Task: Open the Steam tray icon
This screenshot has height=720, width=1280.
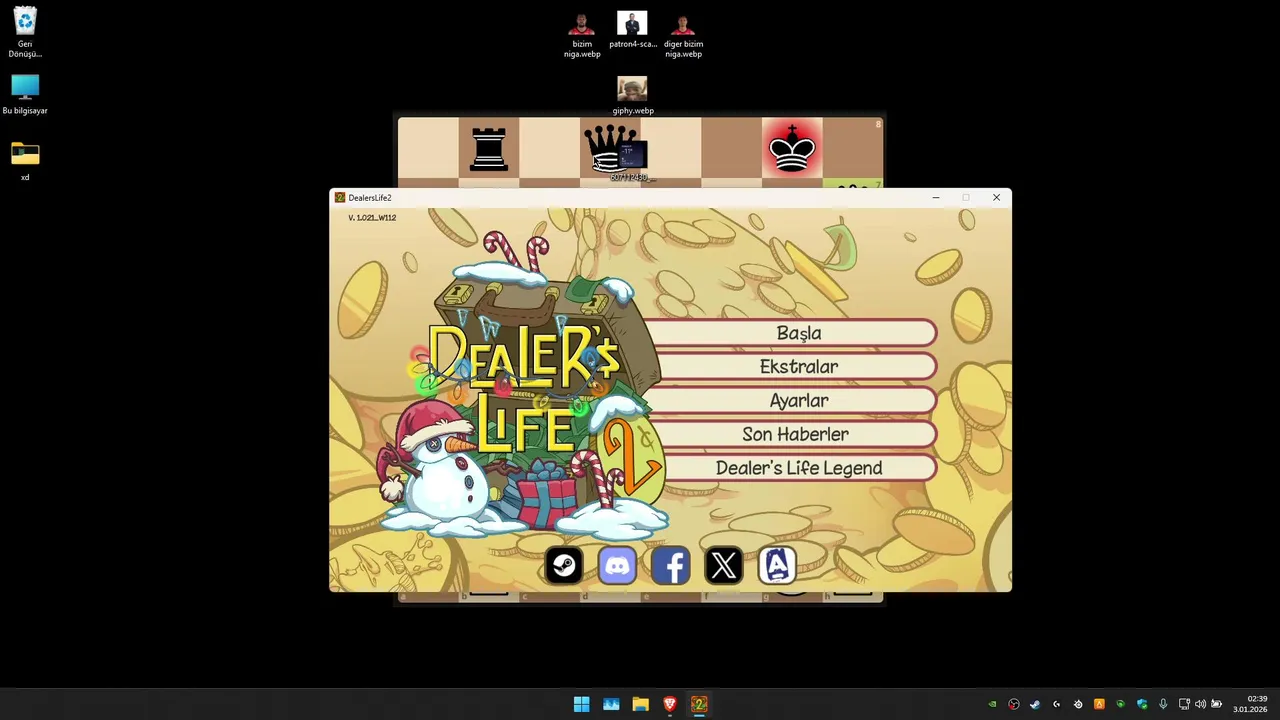Action: 1035,704
